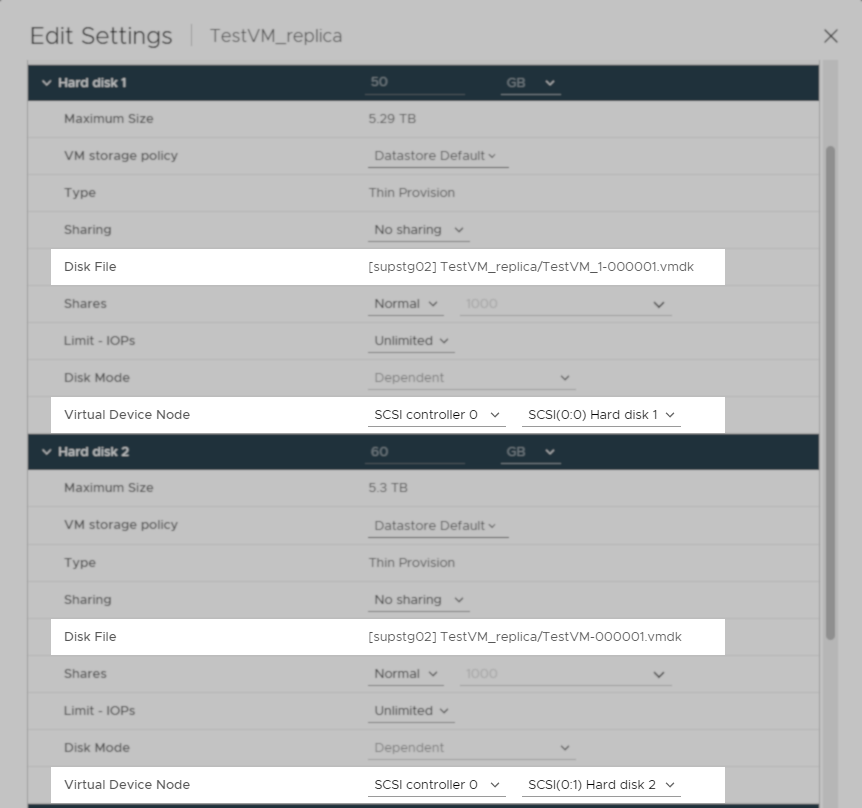Screen dimensions: 862x808
Task: Open the Limit - IOPs dropdown for Hard disk 1
Action: tap(410, 340)
